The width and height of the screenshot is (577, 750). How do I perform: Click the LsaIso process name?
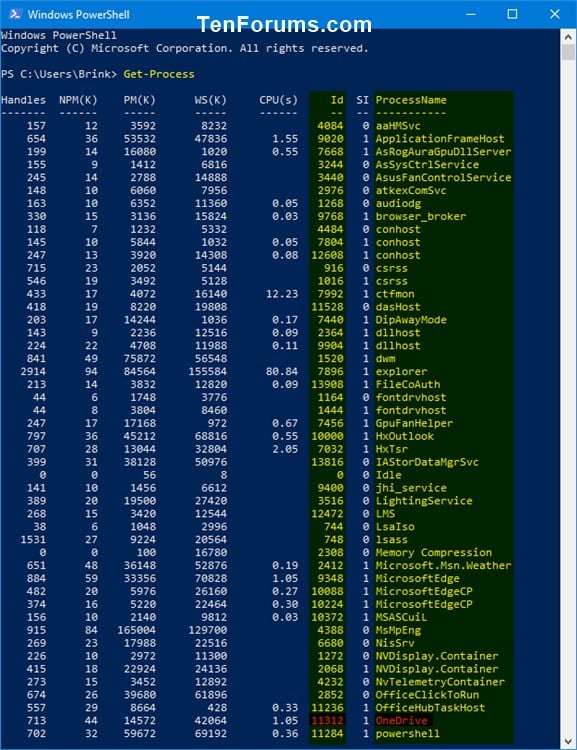(395, 526)
